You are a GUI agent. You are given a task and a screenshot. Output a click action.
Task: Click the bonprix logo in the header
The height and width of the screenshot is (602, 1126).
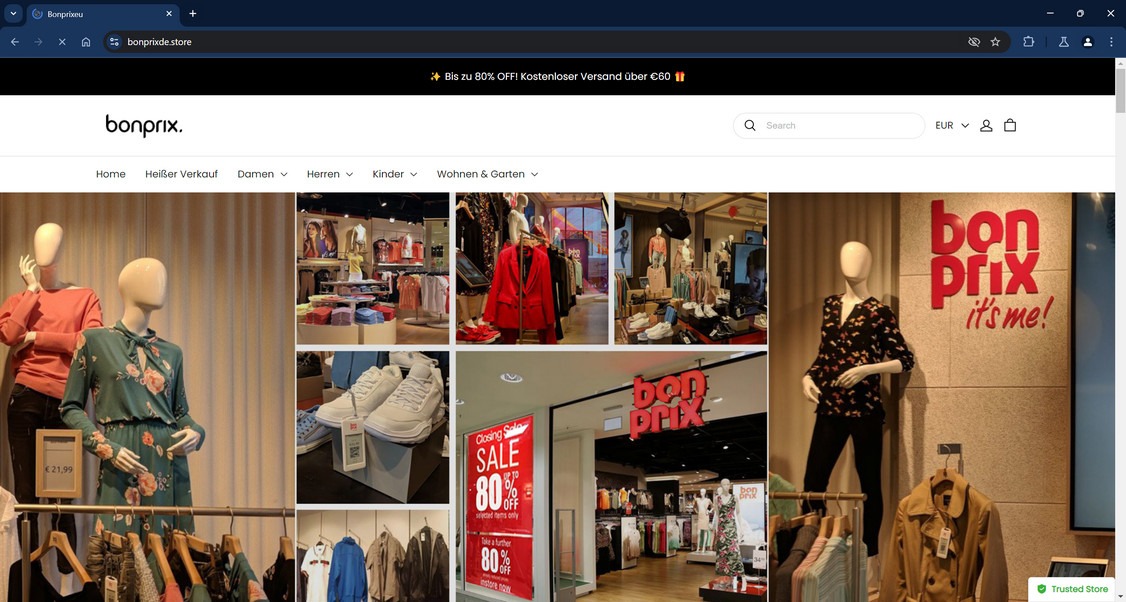tap(144, 126)
